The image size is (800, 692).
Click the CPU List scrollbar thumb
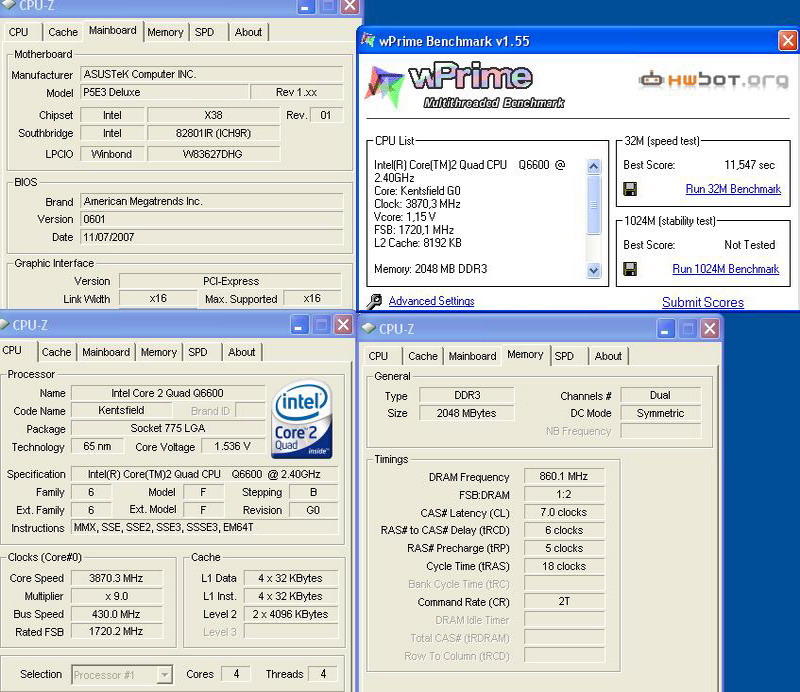click(x=593, y=204)
